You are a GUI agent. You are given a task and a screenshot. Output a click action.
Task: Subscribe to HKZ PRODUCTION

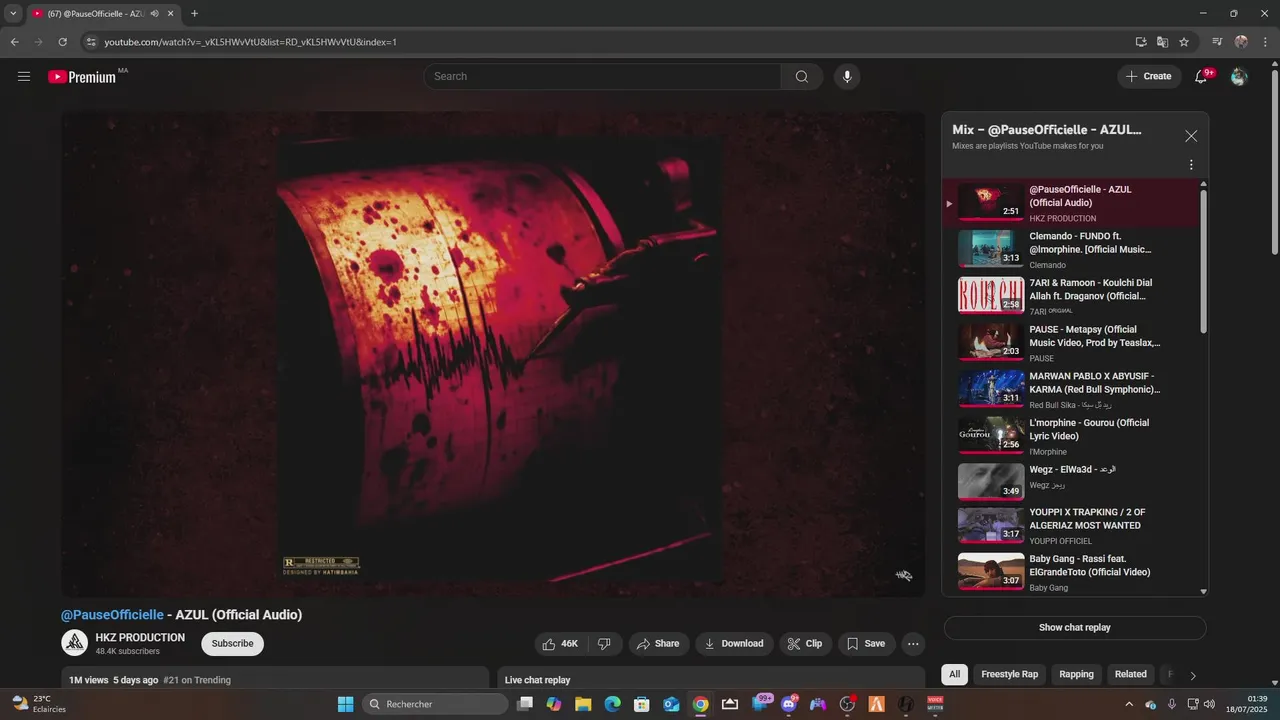[x=232, y=644]
